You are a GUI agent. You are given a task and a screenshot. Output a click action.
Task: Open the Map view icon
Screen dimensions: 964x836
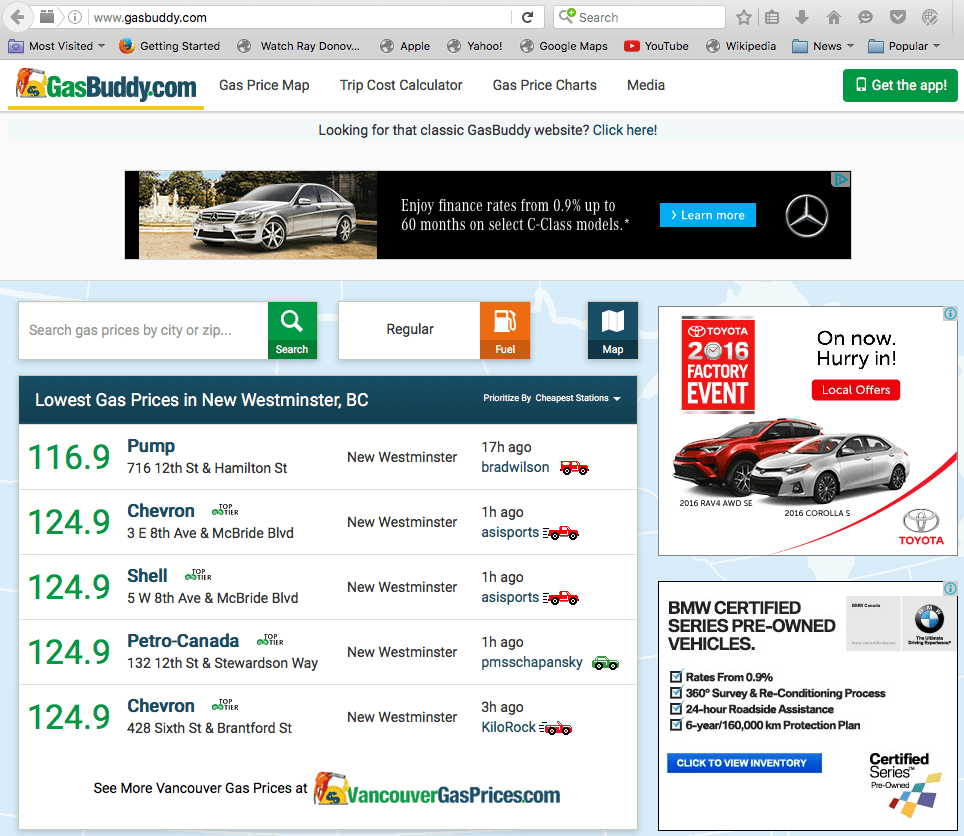[x=612, y=330]
